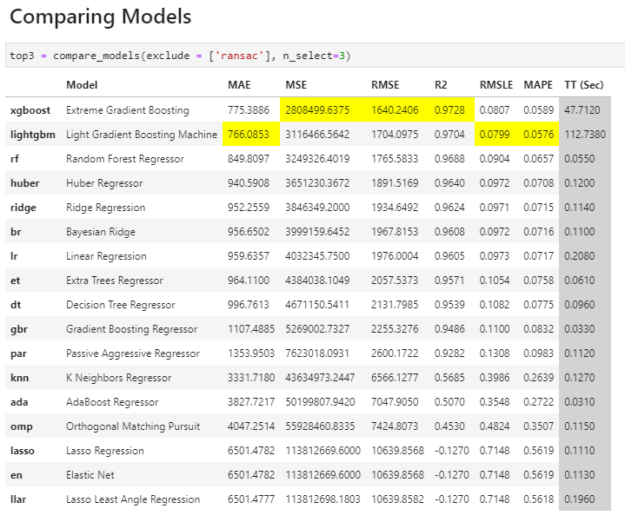The width and height of the screenshot is (625, 522).
Task: Click highlighted RMSLE value 0.0799
Action: 494,135
